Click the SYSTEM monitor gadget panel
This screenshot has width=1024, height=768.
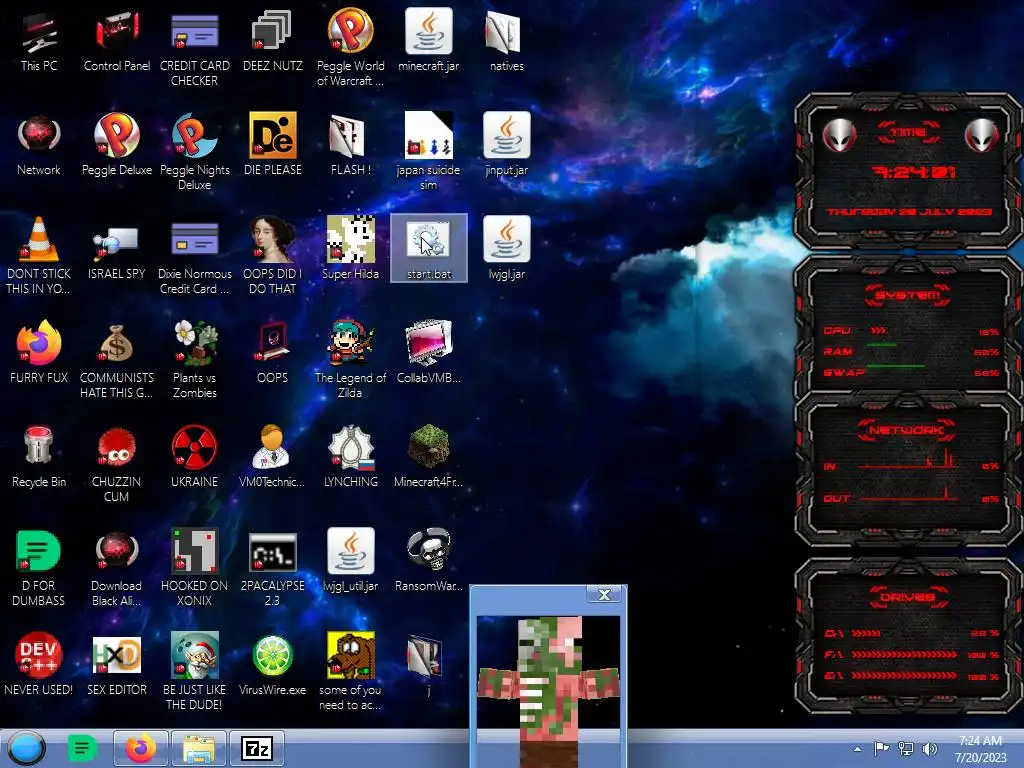point(908,327)
